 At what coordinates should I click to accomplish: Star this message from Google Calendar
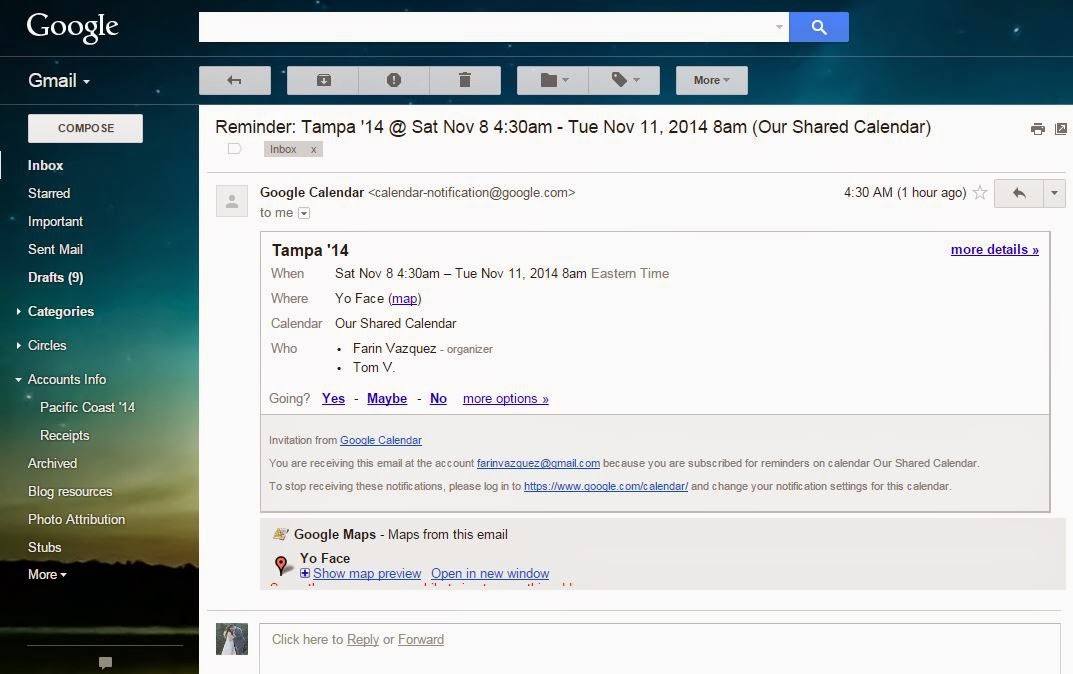(980, 192)
